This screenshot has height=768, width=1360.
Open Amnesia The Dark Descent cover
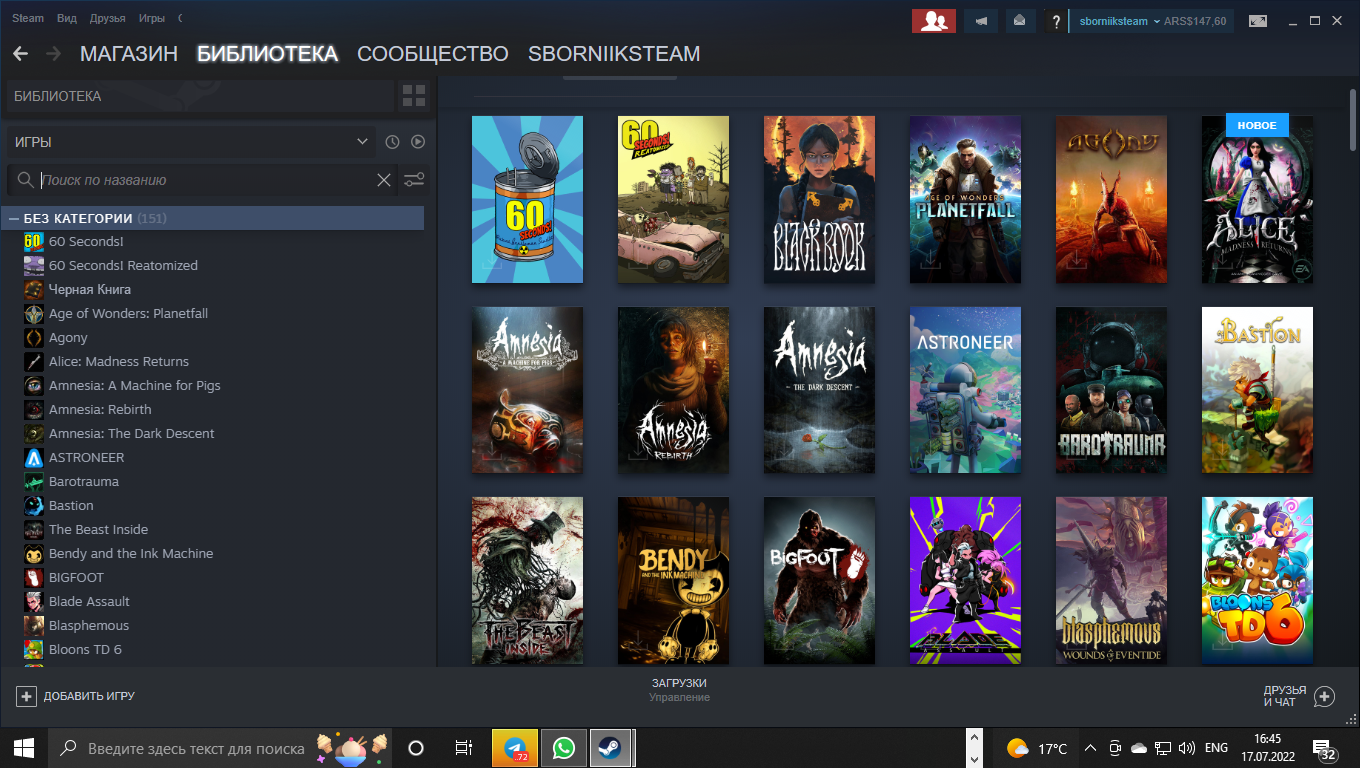coord(819,390)
